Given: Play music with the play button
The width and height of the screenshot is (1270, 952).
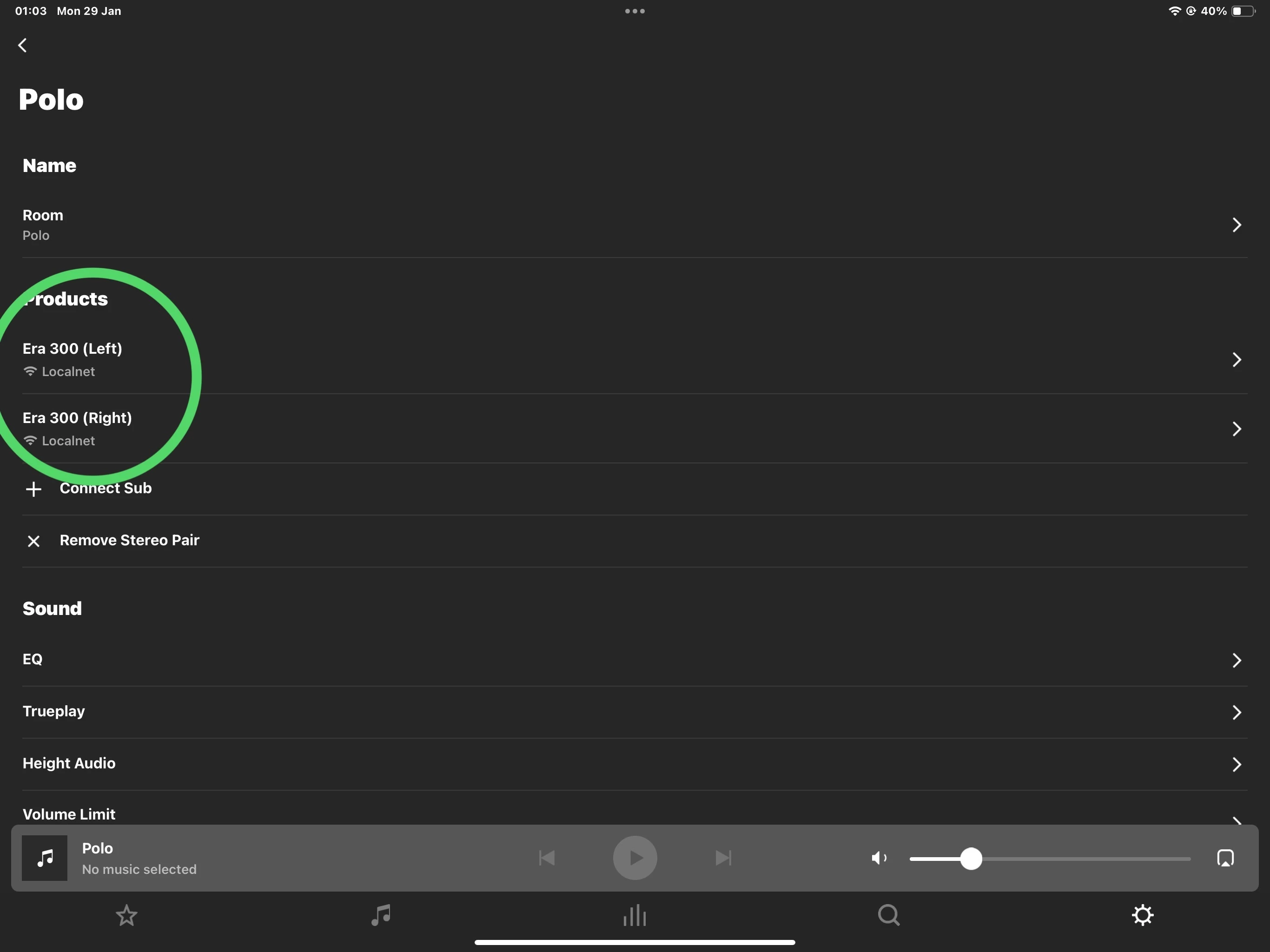Looking at the screenshot, I should click(x=635, y=858).
